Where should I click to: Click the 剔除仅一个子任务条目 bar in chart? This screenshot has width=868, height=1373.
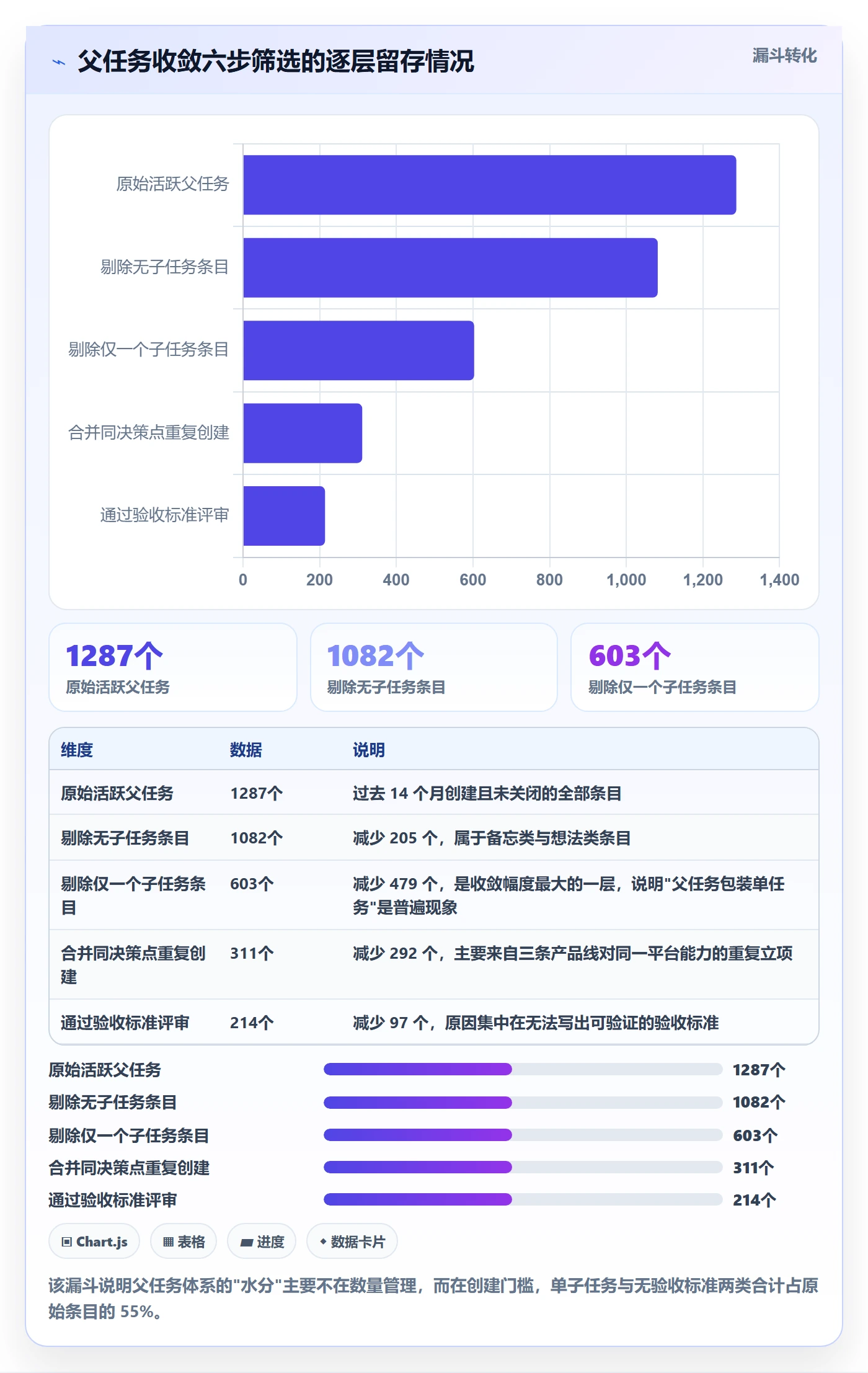[358, 350]
